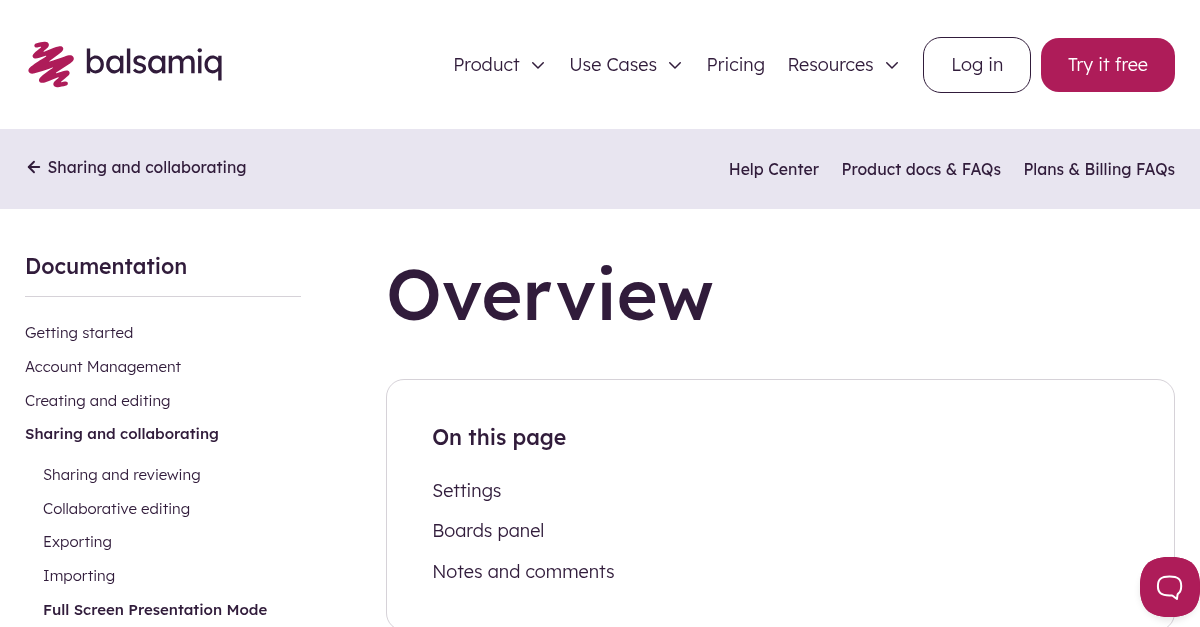The height and width of the screenshot is (627, 1200).
Task: Open the Account Management section
Action: point(103,367)
